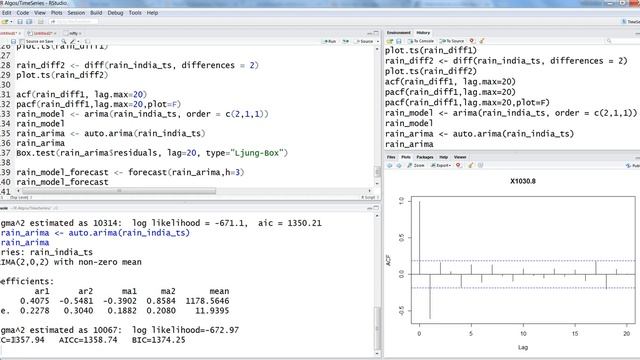Select the History tab

click(423, 33)
